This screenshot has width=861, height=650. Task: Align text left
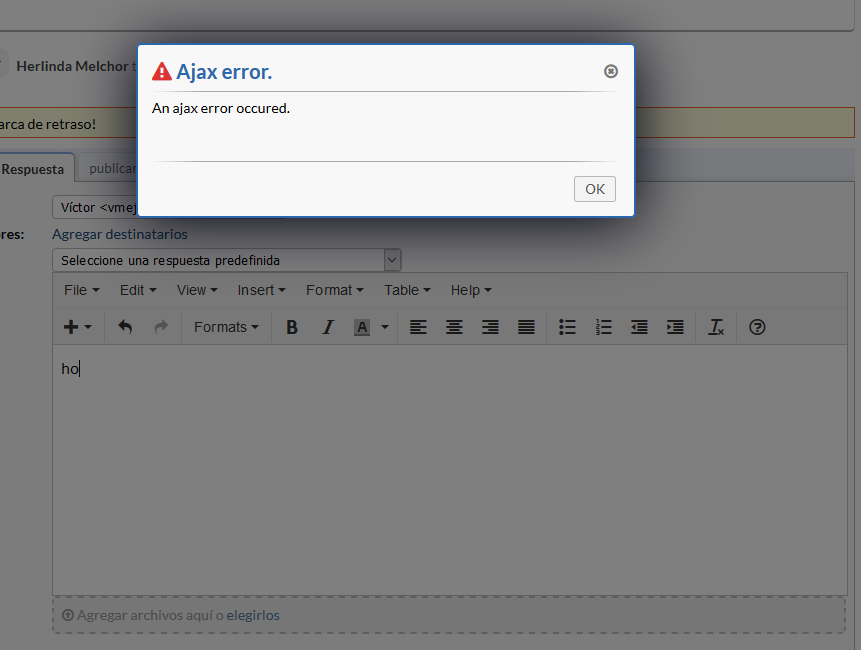(418, 327)
